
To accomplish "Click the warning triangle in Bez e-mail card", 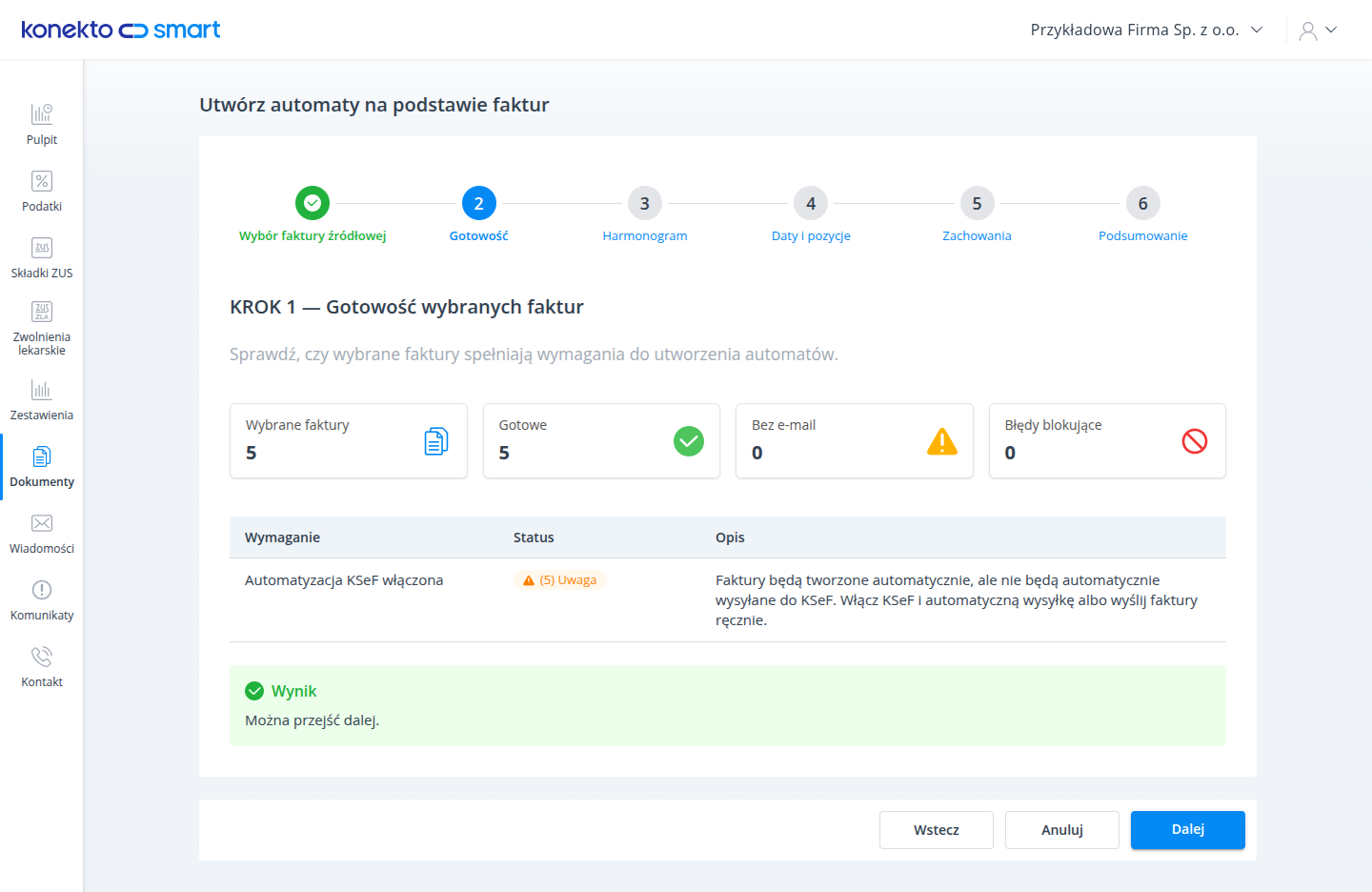I will tap(942, 441).
